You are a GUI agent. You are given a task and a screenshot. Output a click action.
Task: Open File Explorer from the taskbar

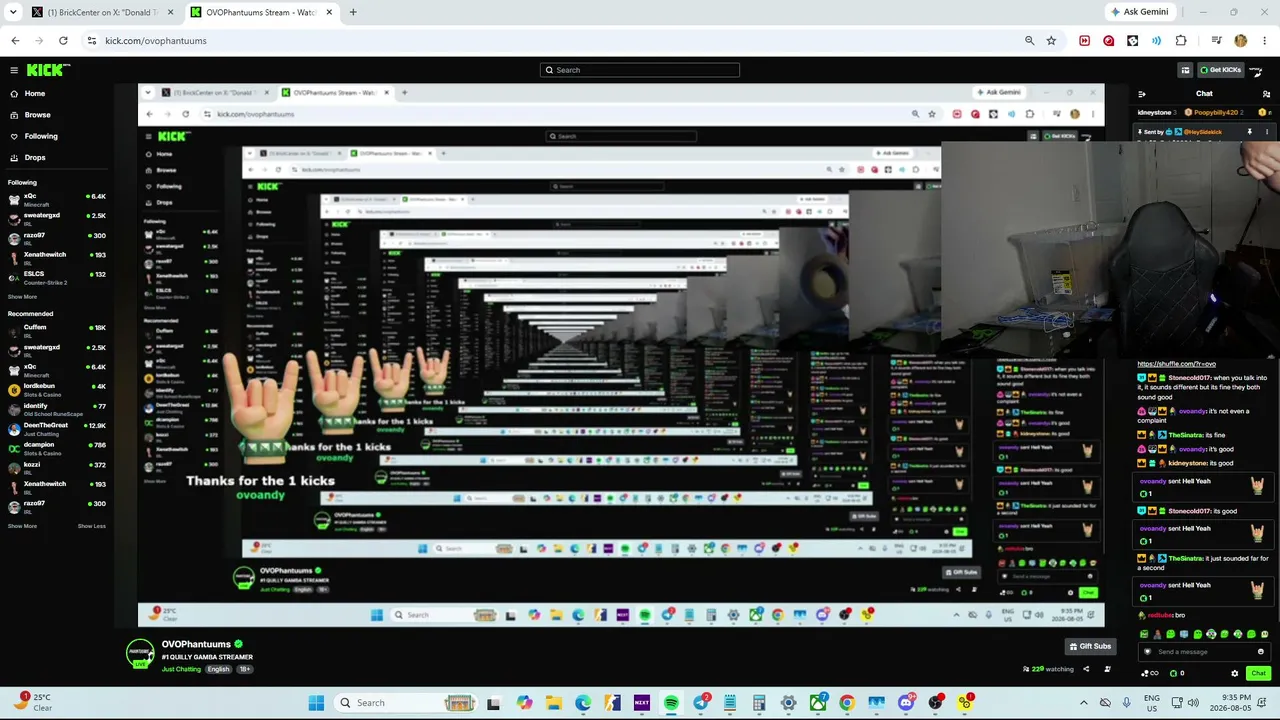tap(554, 703)
